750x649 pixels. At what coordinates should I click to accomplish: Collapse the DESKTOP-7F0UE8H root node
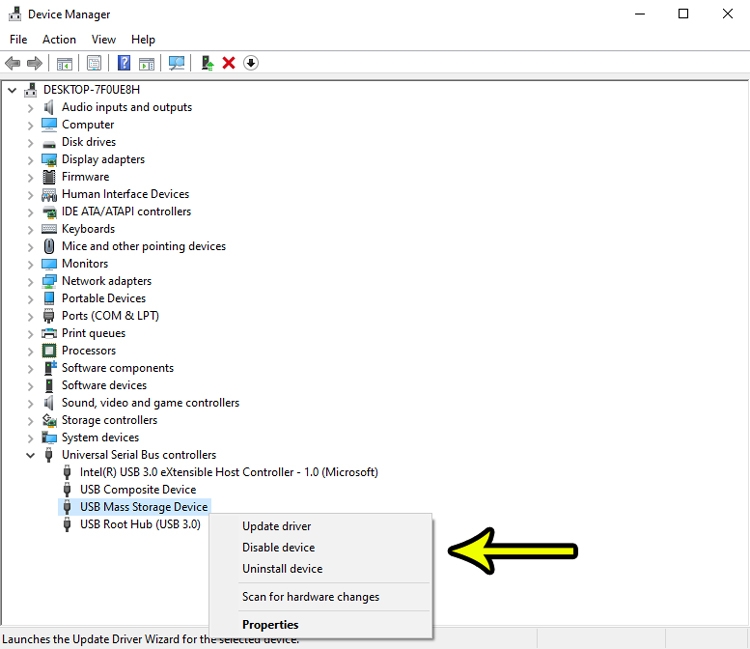coord(12,90)
